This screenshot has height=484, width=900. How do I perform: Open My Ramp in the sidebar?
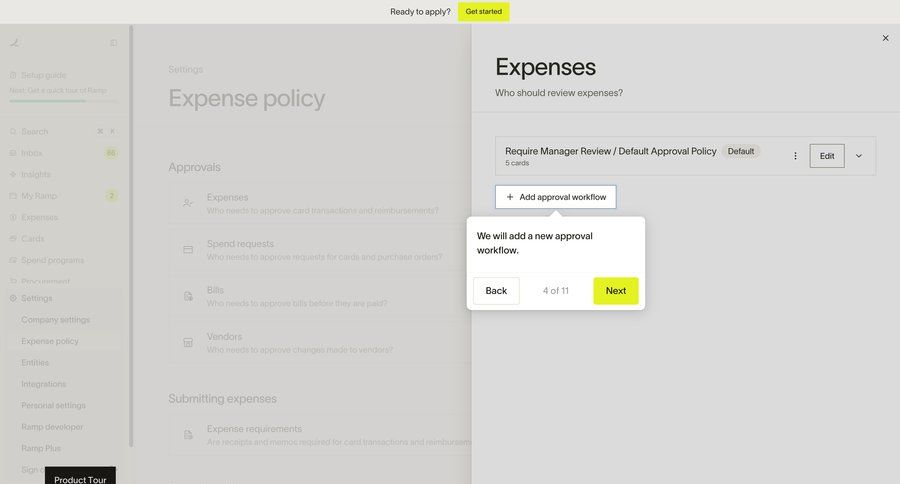(63, 196)
